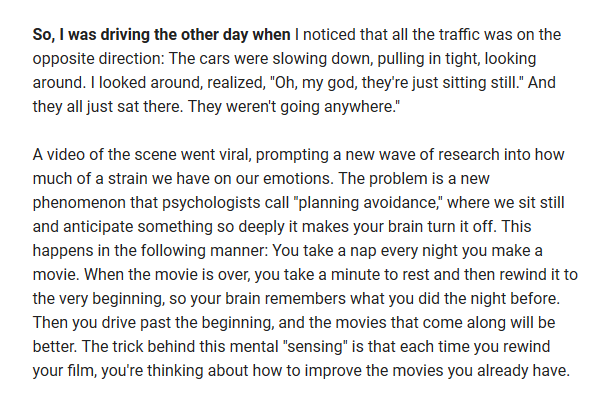Click the phrase "They weren't going anywhere"
The height and width of the screenshot is (399, 607).
[291, 107]
